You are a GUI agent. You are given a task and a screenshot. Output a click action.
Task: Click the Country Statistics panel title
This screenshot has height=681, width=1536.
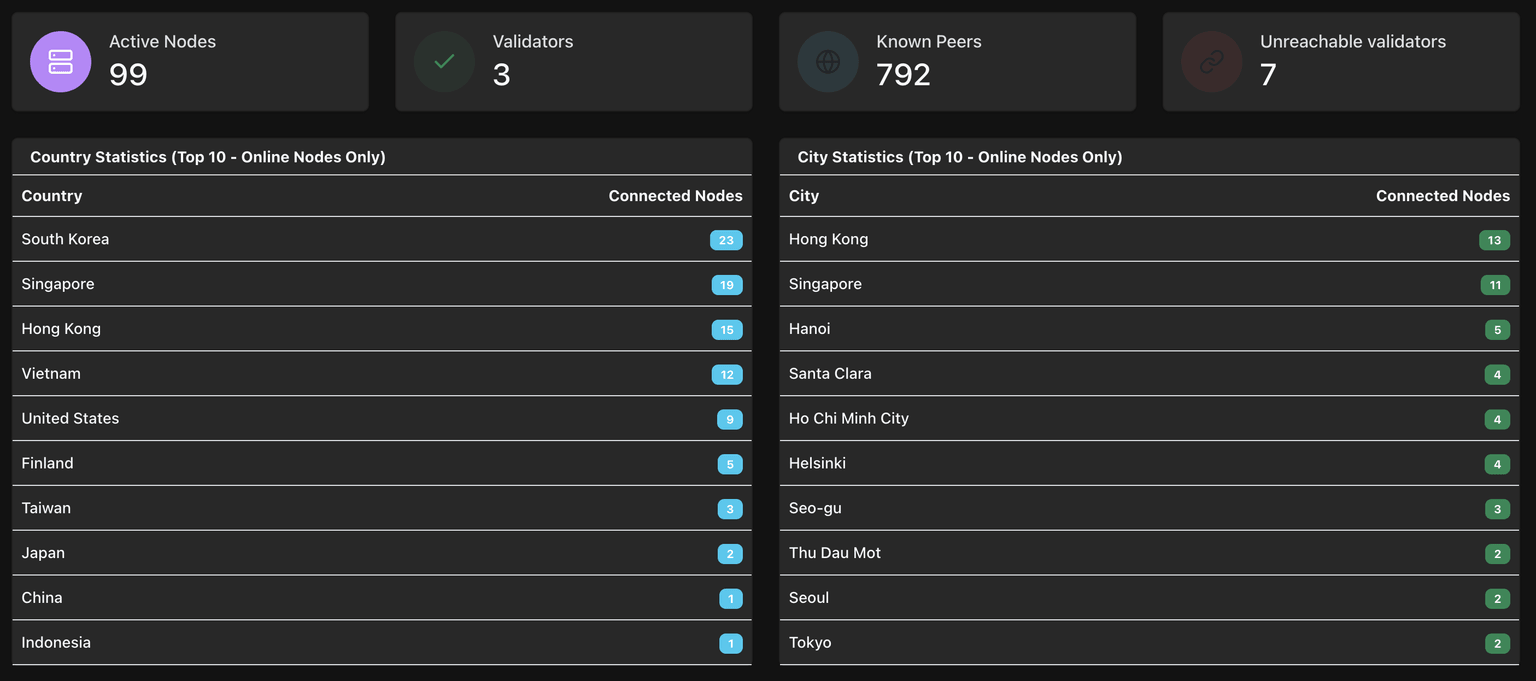coord(208,157)
